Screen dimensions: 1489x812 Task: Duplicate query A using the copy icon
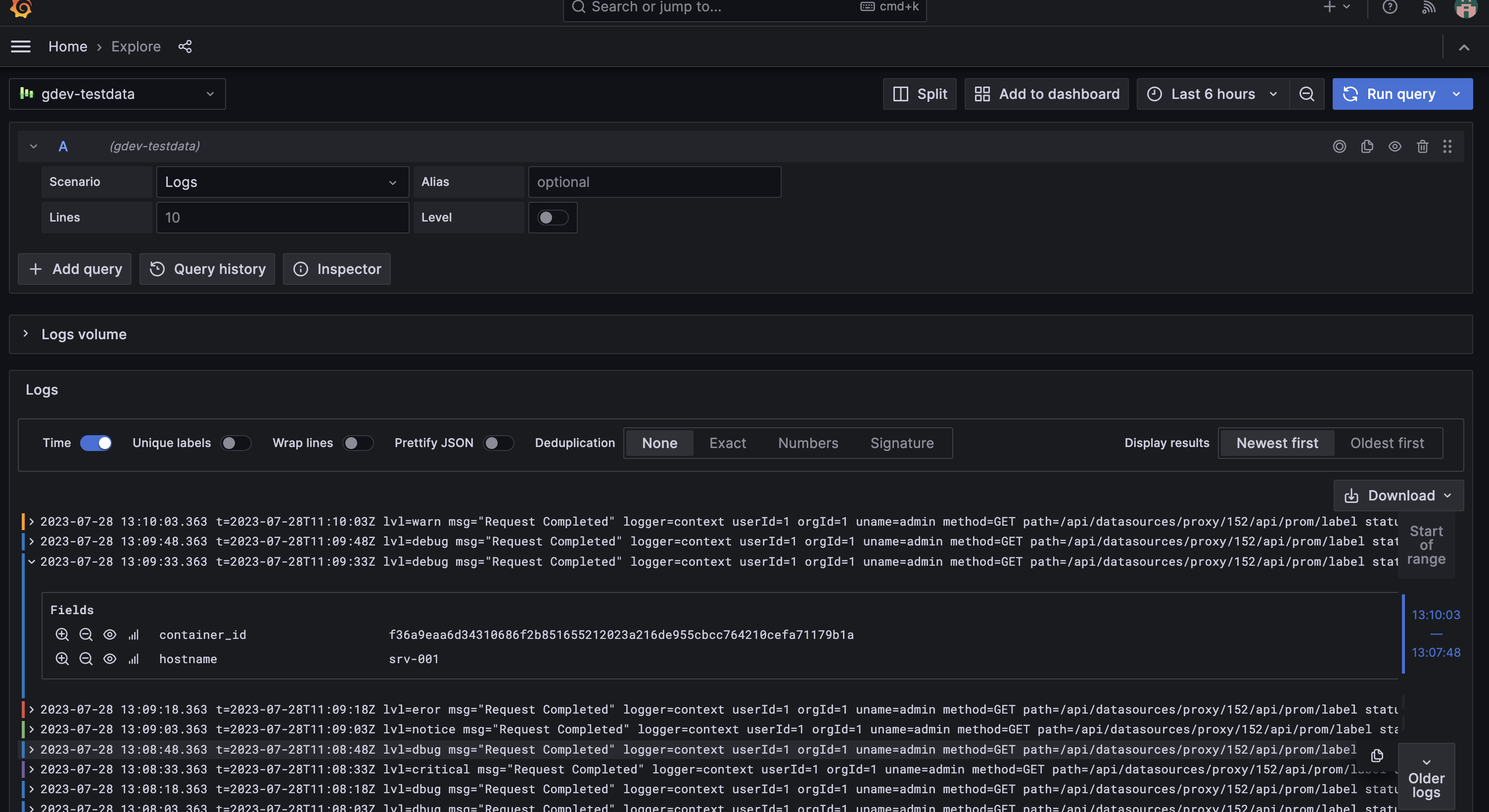[x=1367, y=146]
